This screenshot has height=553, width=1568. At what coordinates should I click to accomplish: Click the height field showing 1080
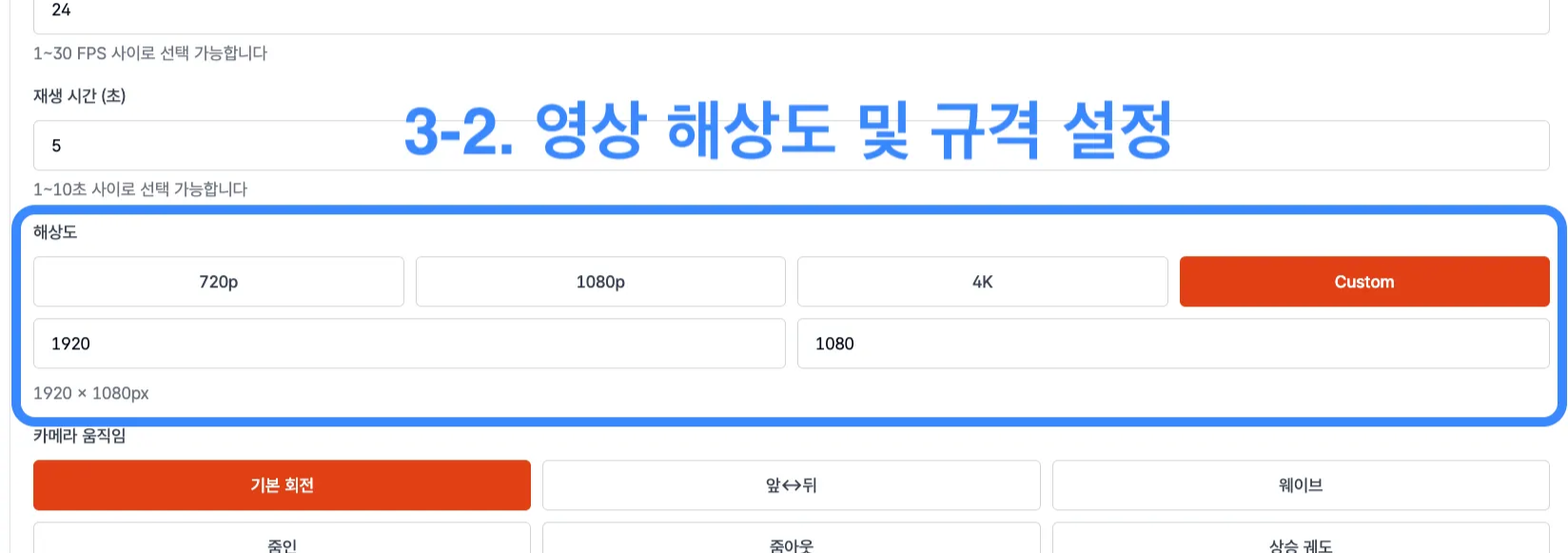1173,344
